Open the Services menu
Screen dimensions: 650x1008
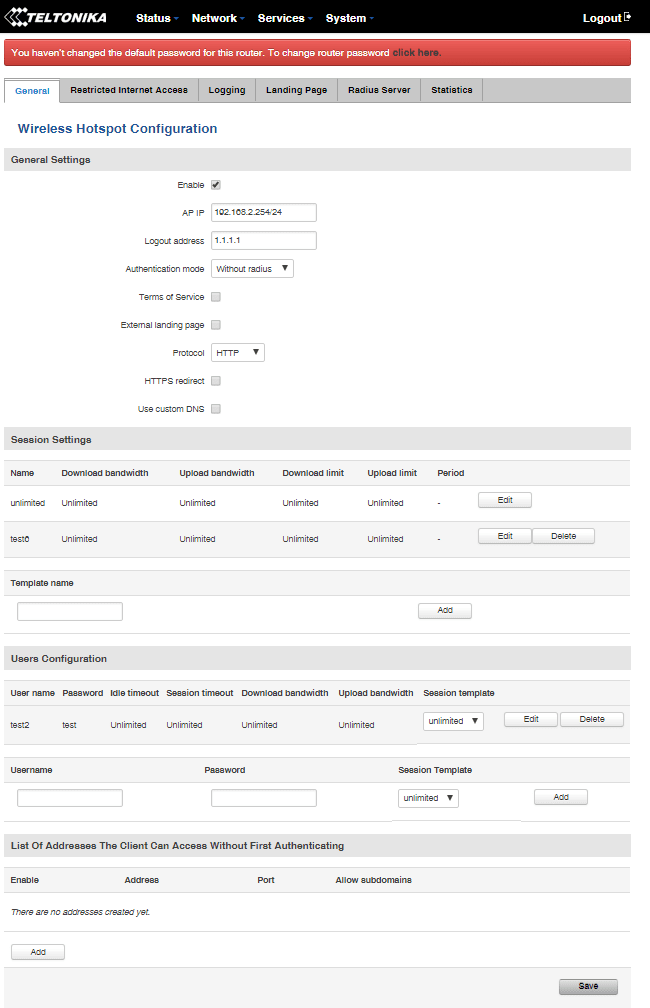(x=285, y=18)
